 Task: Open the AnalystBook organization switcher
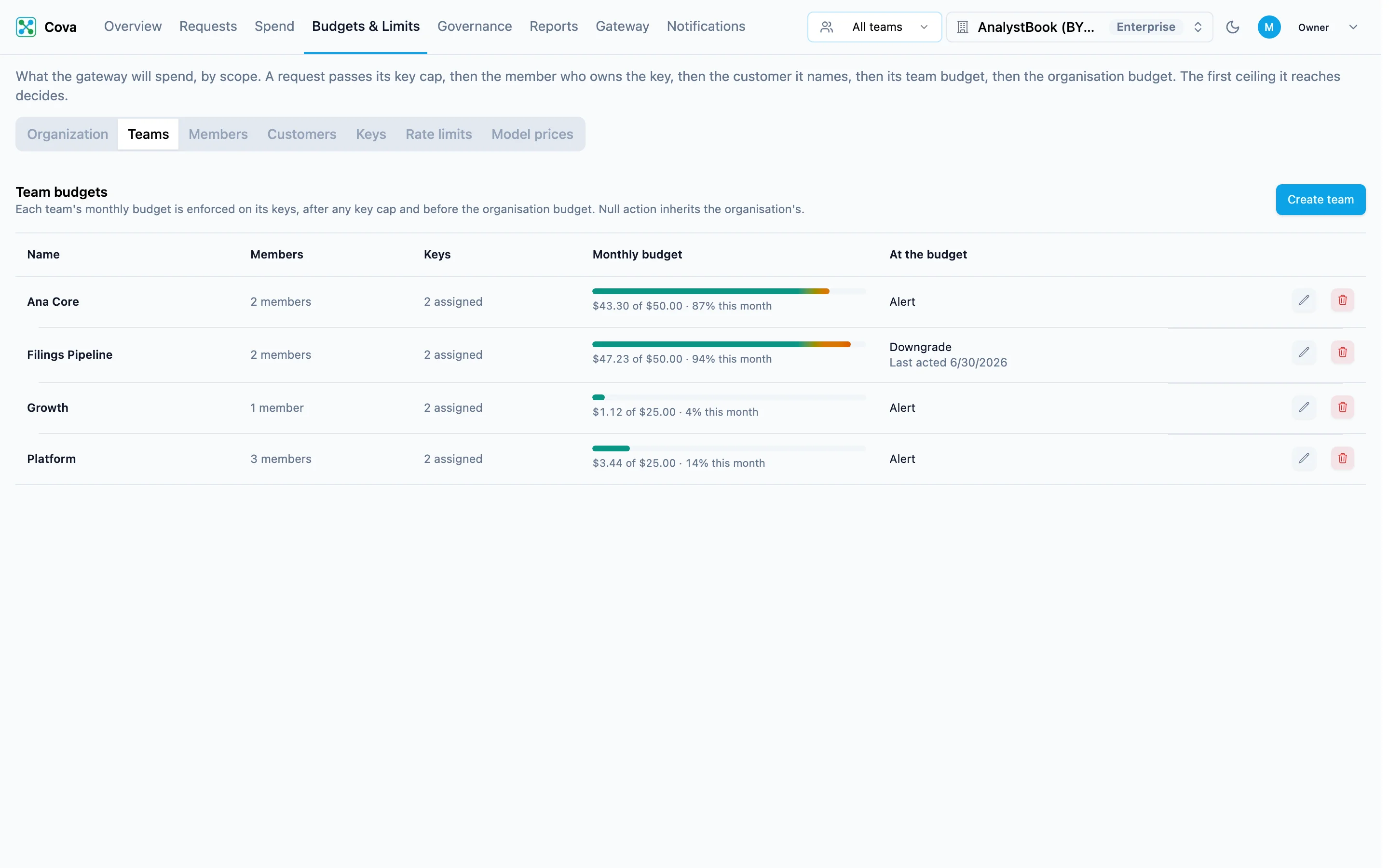(1079, 27)
